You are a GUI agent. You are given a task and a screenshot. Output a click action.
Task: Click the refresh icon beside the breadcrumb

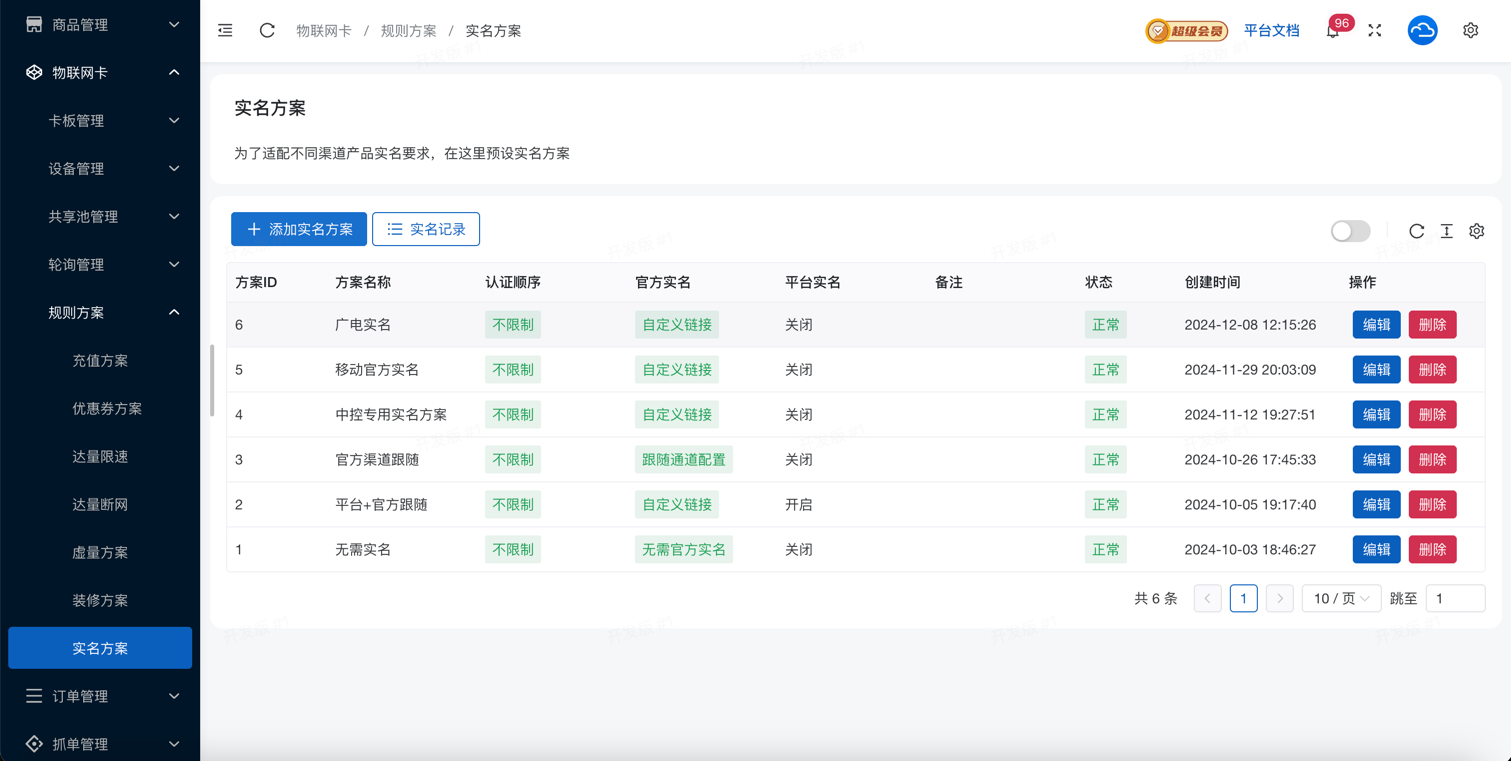267,31
